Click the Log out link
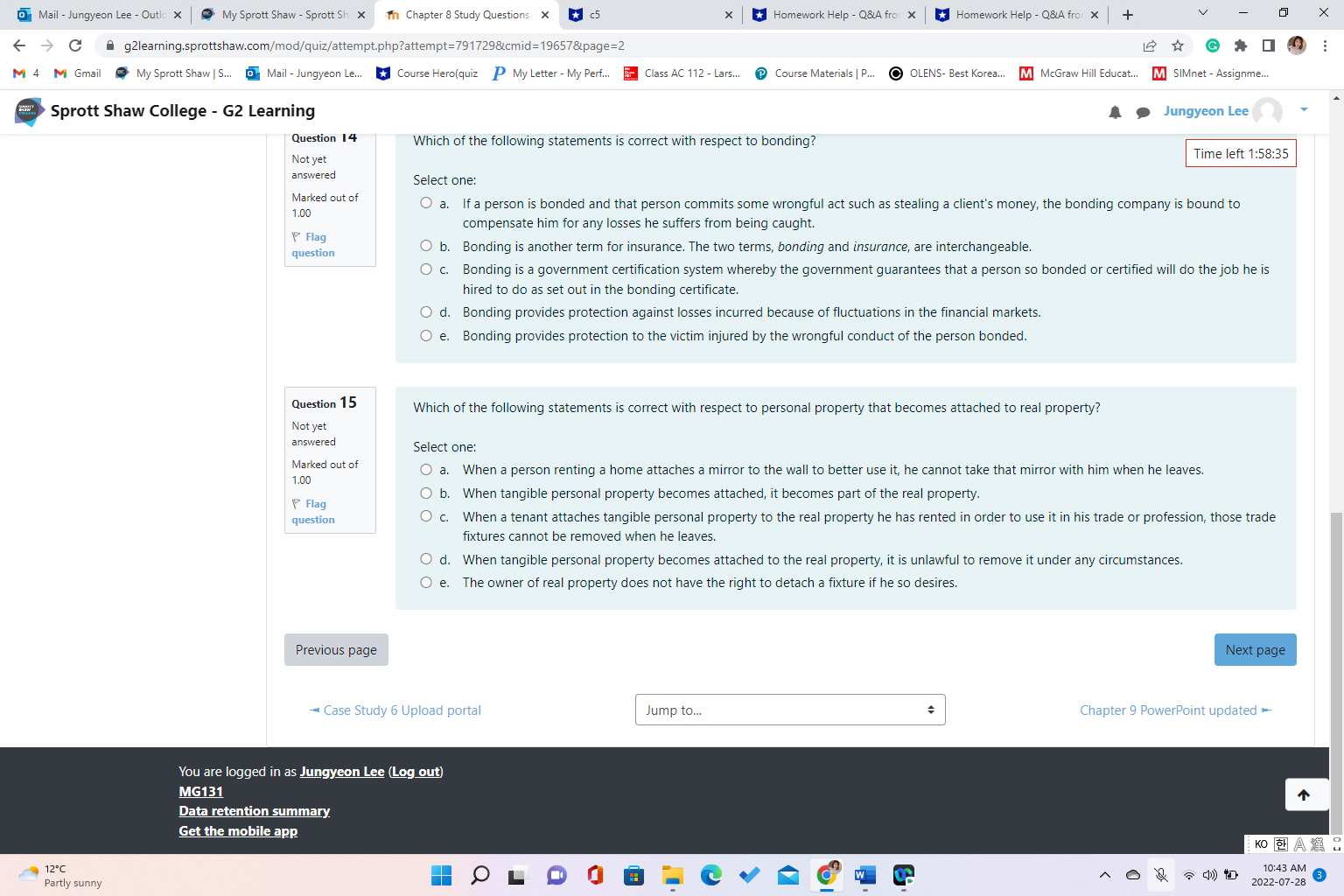The height and width of the screenshot is (896, 1344). [x=414, y=771]
